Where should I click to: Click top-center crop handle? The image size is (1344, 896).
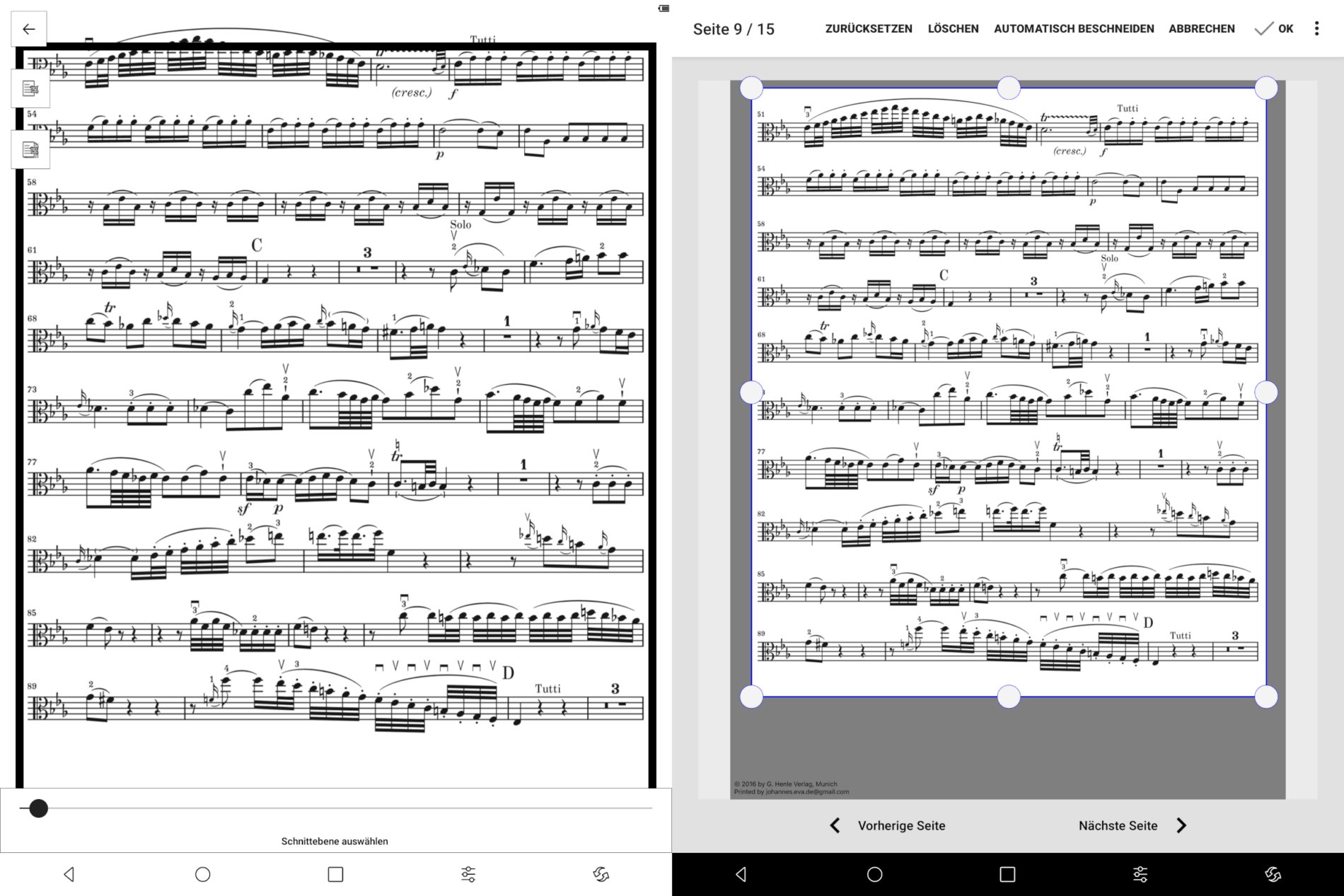pyautogui.click(x=1009, y=88)
